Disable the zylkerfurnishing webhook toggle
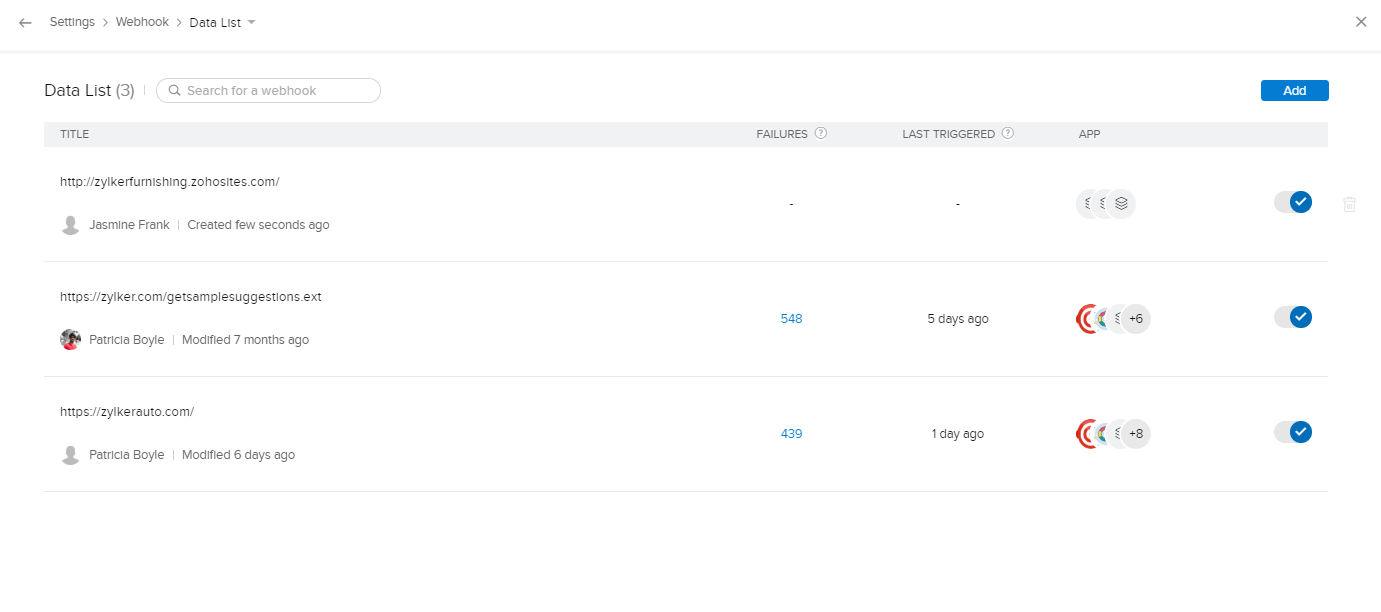 [x=1292, y=202]
